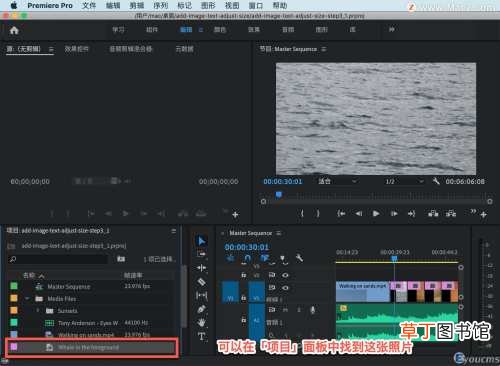Click purple label of Whale in the foreground

point(14,347)
